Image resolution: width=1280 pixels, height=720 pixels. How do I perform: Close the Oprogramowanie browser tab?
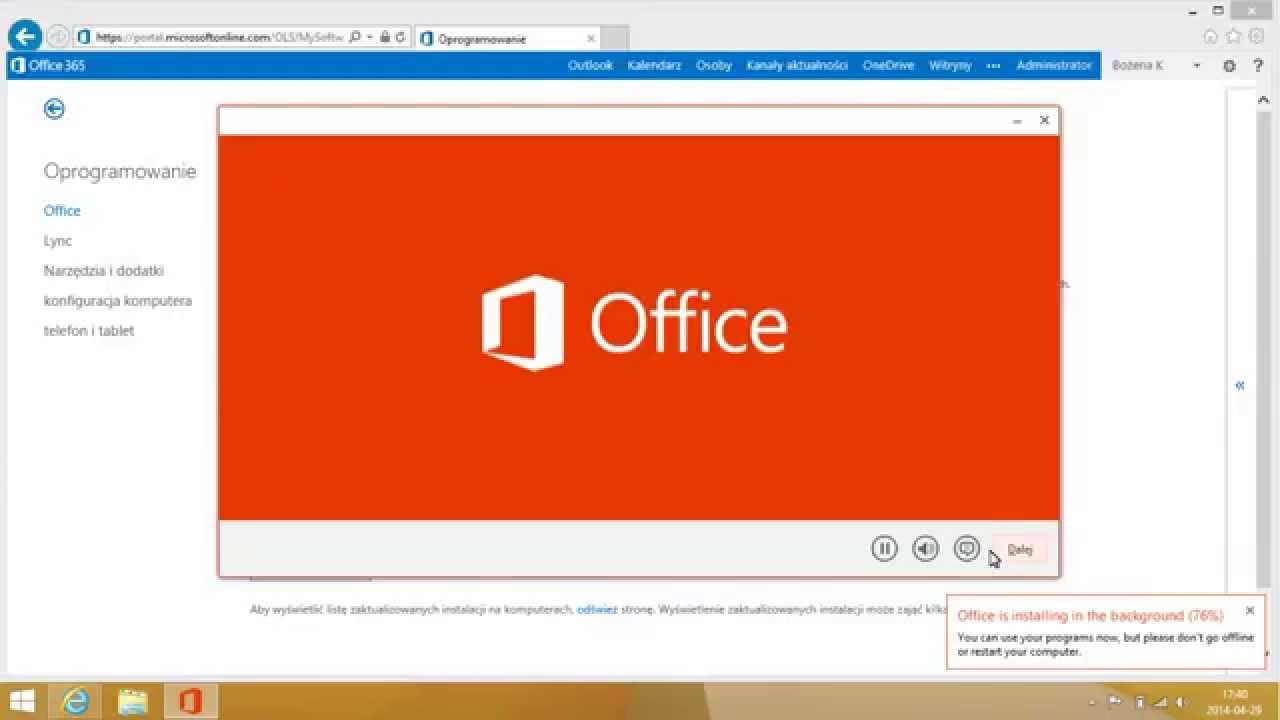[x=591, y=38]
